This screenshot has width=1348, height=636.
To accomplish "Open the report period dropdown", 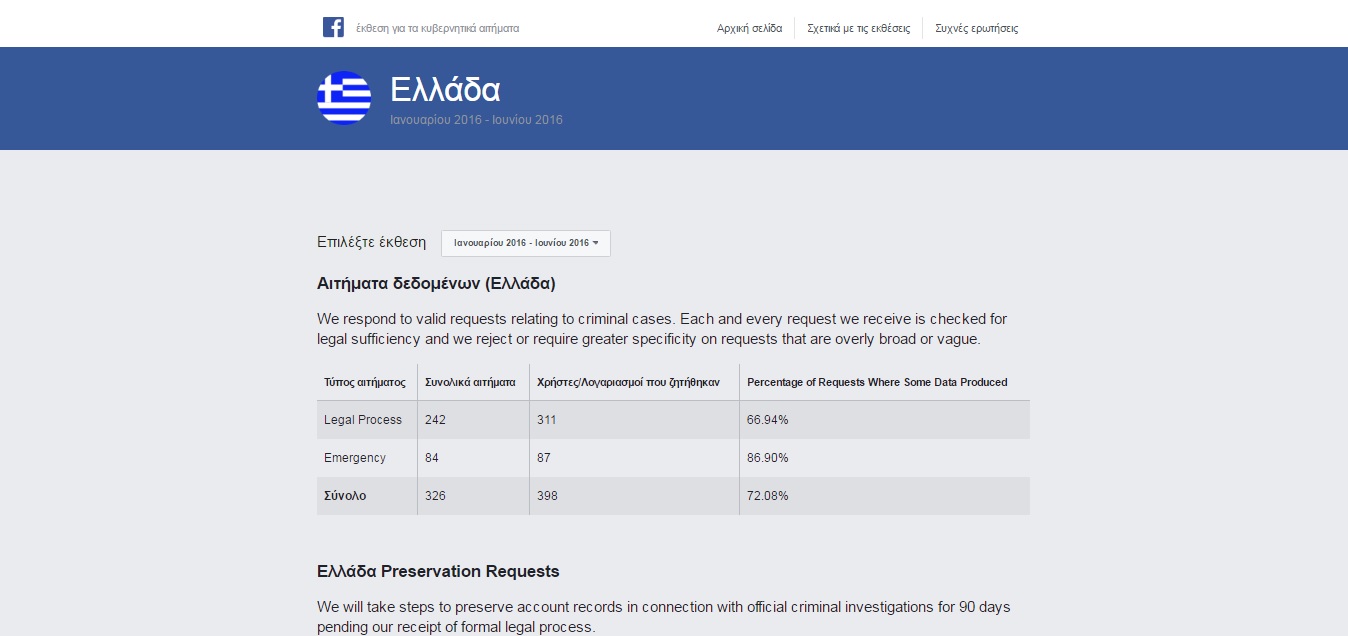I will click(525, 243).
